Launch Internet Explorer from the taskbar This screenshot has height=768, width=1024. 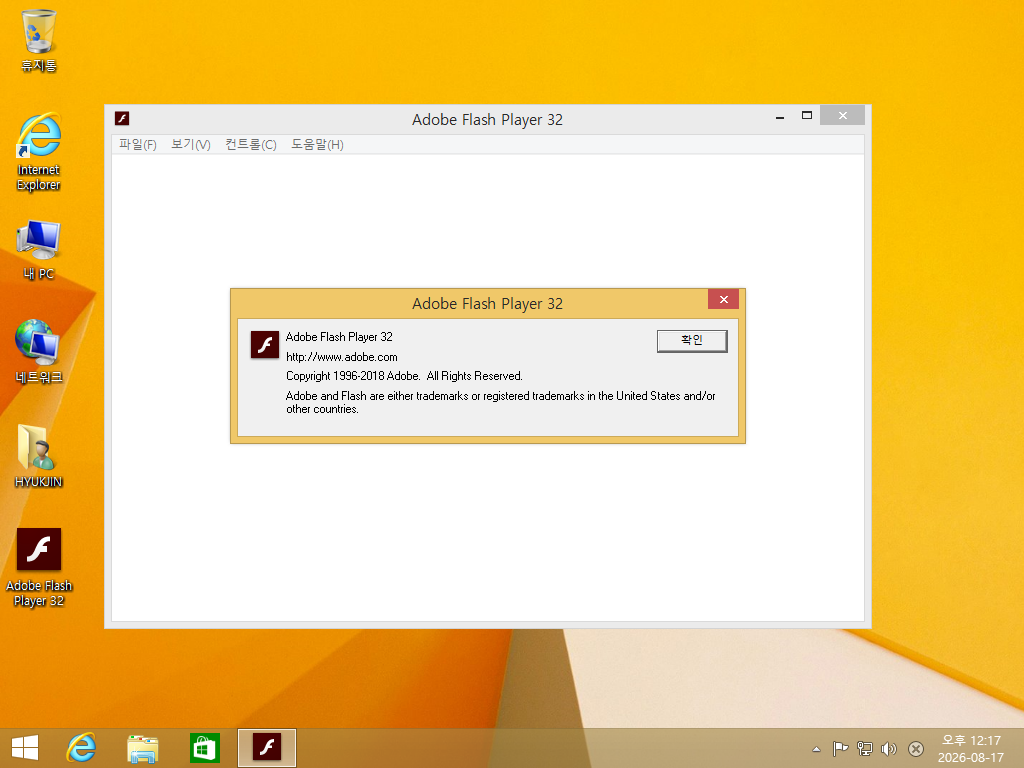81,748
